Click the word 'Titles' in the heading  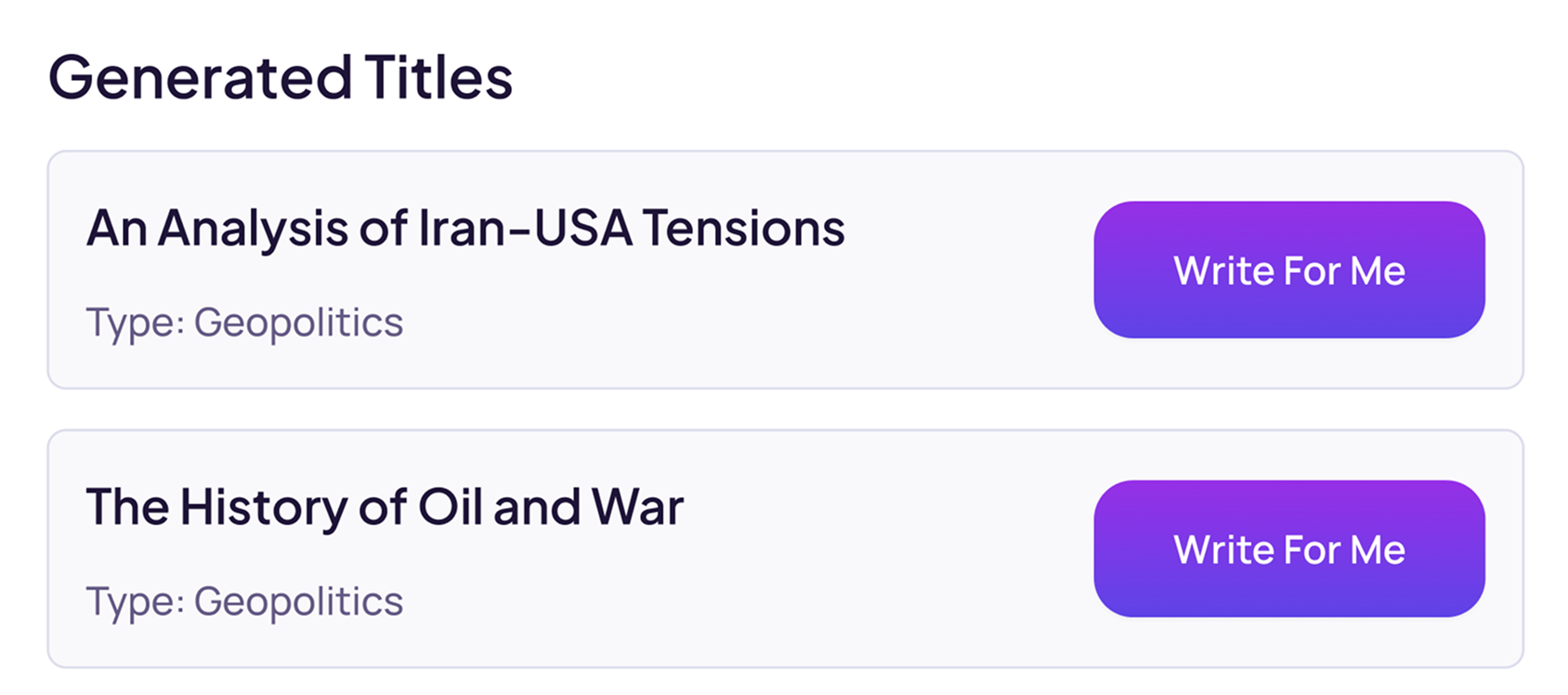[x=438, y=77]
